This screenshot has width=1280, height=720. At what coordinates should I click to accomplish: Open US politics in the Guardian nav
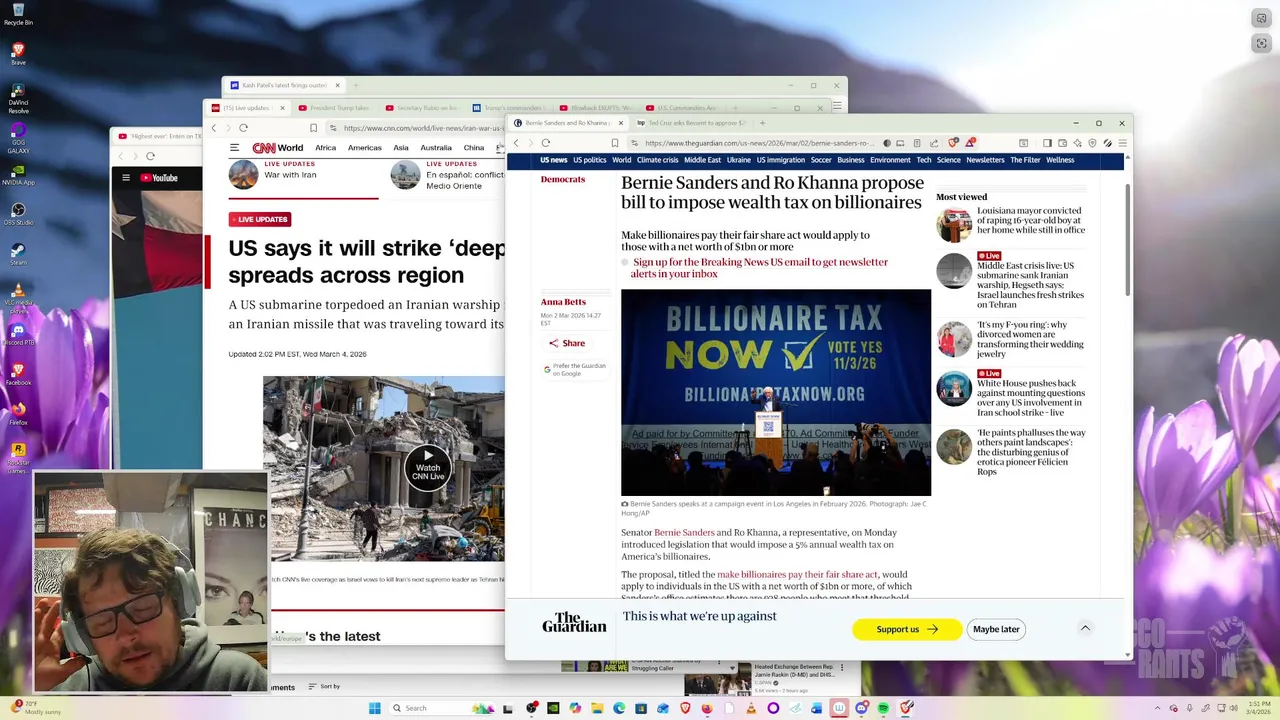pos(589,160)
